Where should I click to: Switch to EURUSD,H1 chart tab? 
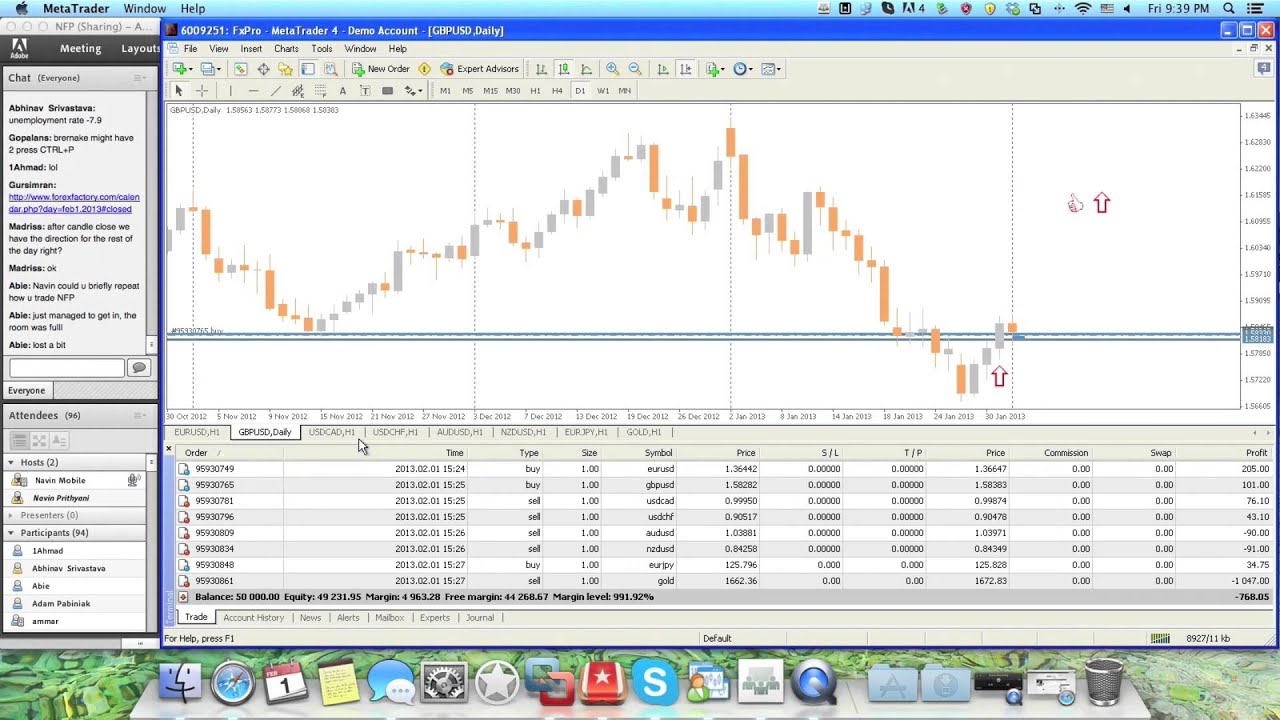tap(197, 432)
